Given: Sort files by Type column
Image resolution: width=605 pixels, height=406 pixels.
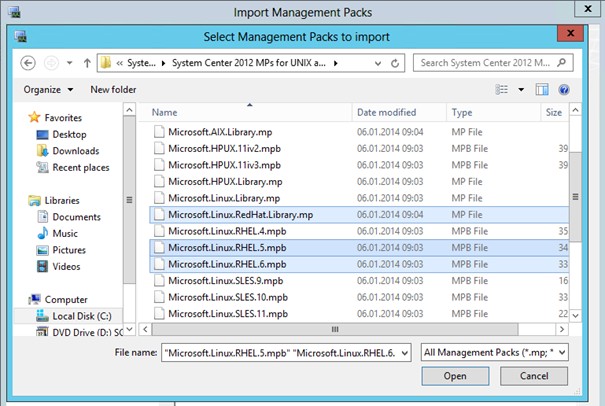Looking at the screenshot, I should click(x=493, y=112).
